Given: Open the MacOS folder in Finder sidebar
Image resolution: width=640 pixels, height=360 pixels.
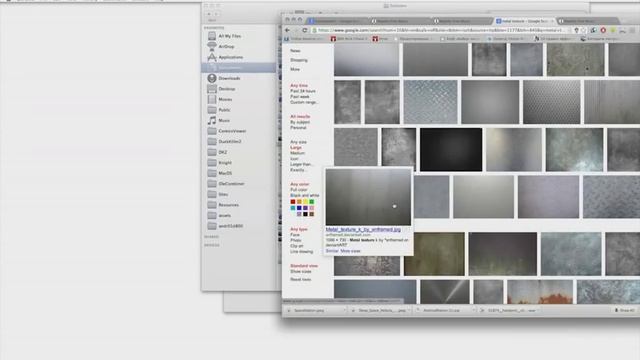Looking at the screenshot, I should tap(225, 173).
